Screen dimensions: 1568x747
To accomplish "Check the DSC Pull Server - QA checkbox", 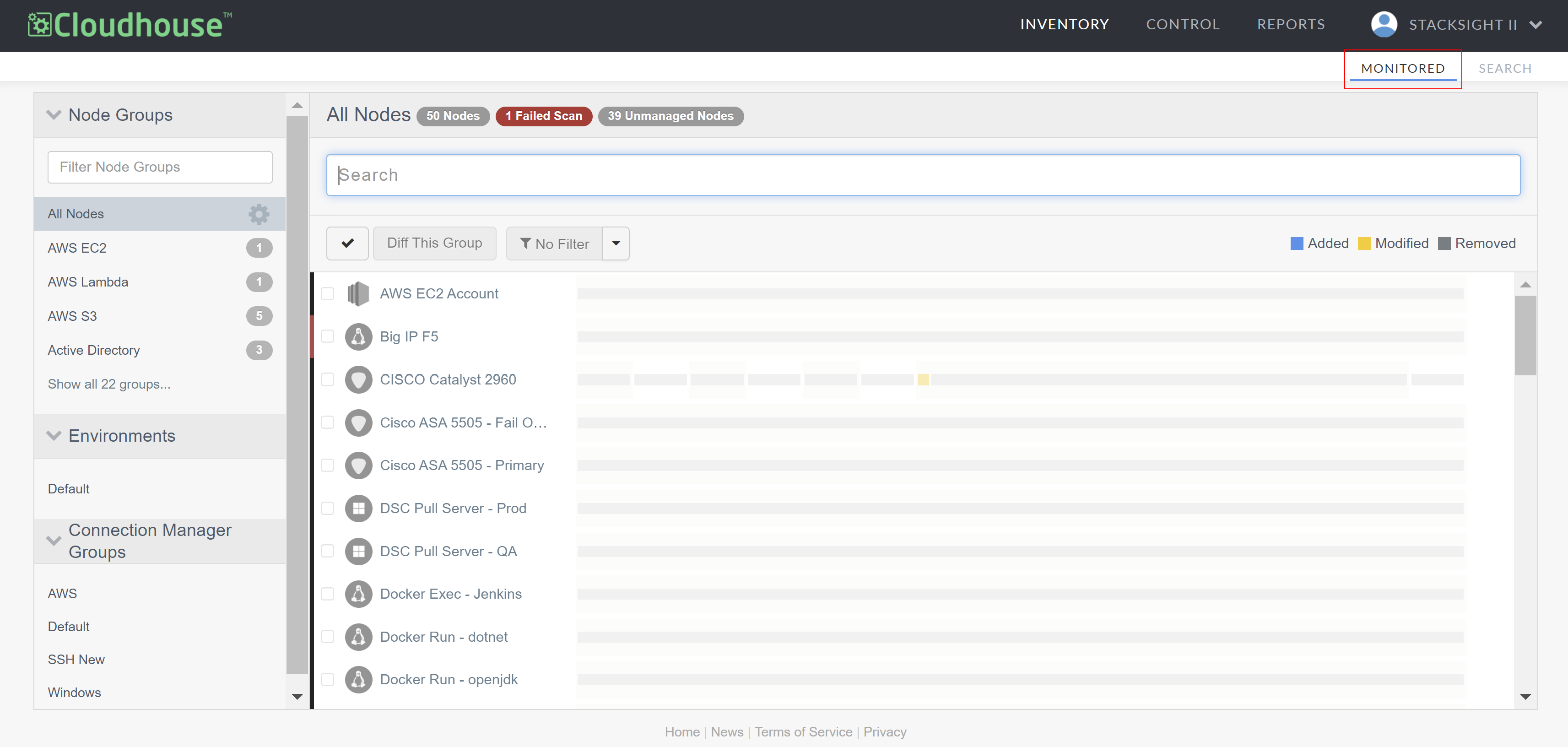I will click(x=328, y=551).
